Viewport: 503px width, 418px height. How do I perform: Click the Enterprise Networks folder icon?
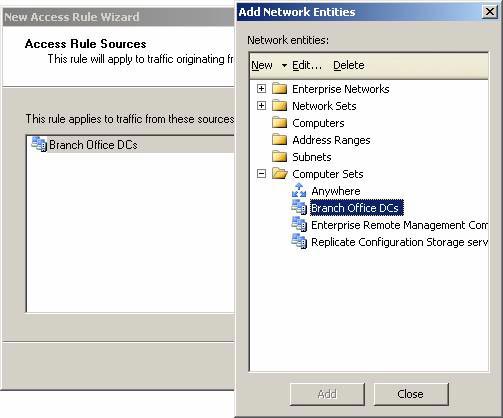pyautogui.click(x=279, y=89)
